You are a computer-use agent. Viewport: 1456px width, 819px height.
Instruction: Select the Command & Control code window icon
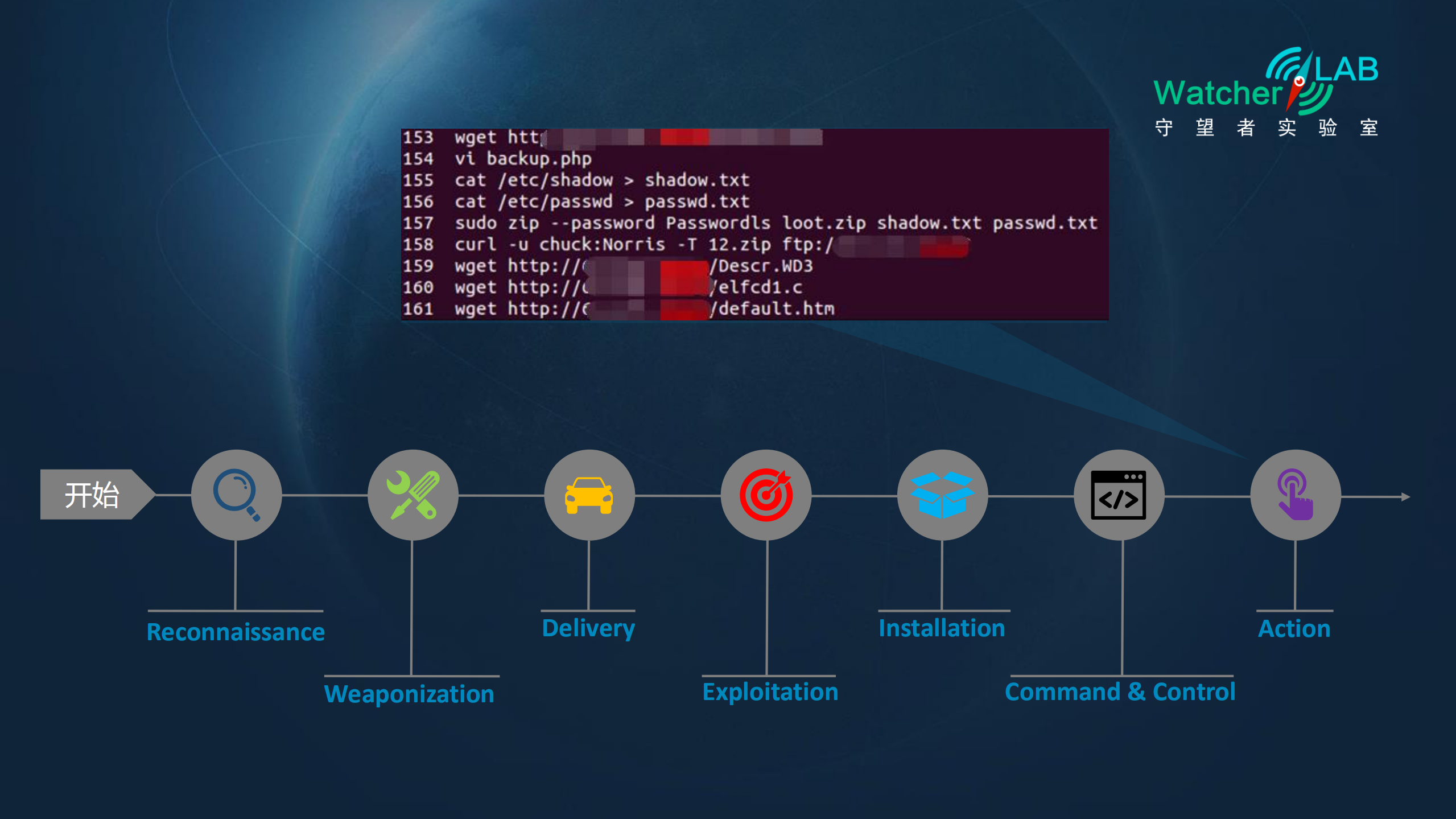tap(1120, 494)
